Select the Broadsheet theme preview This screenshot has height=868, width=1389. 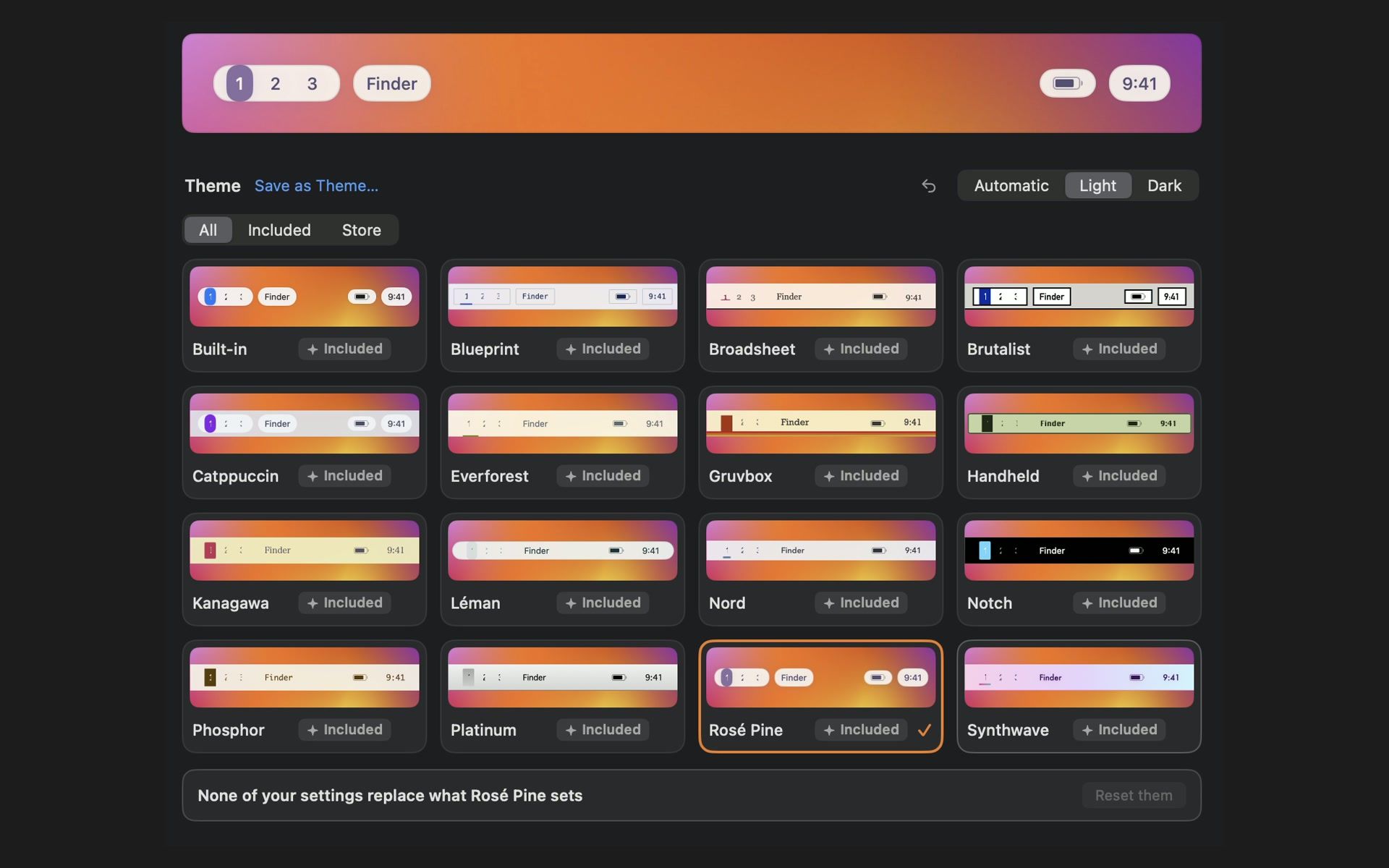820,297
